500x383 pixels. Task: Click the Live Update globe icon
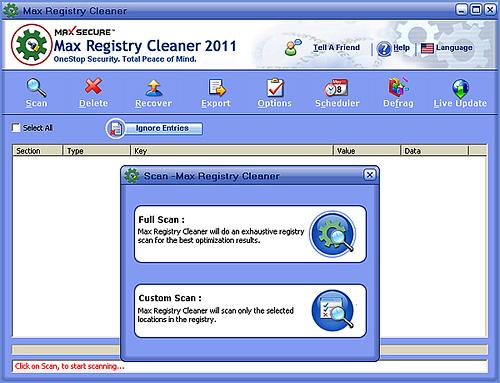point(460,88)
